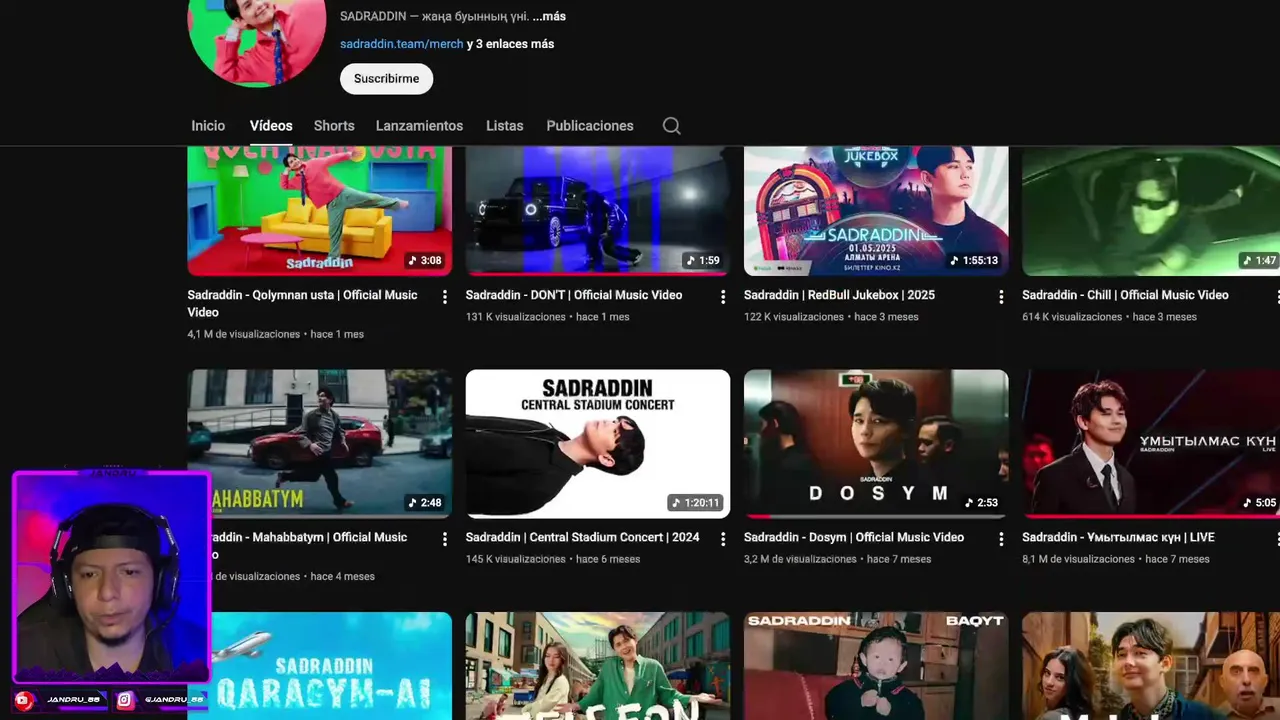Click '131 K visualizaciones' text
The height and width of the screenshot is (720, 1280).
515,317
